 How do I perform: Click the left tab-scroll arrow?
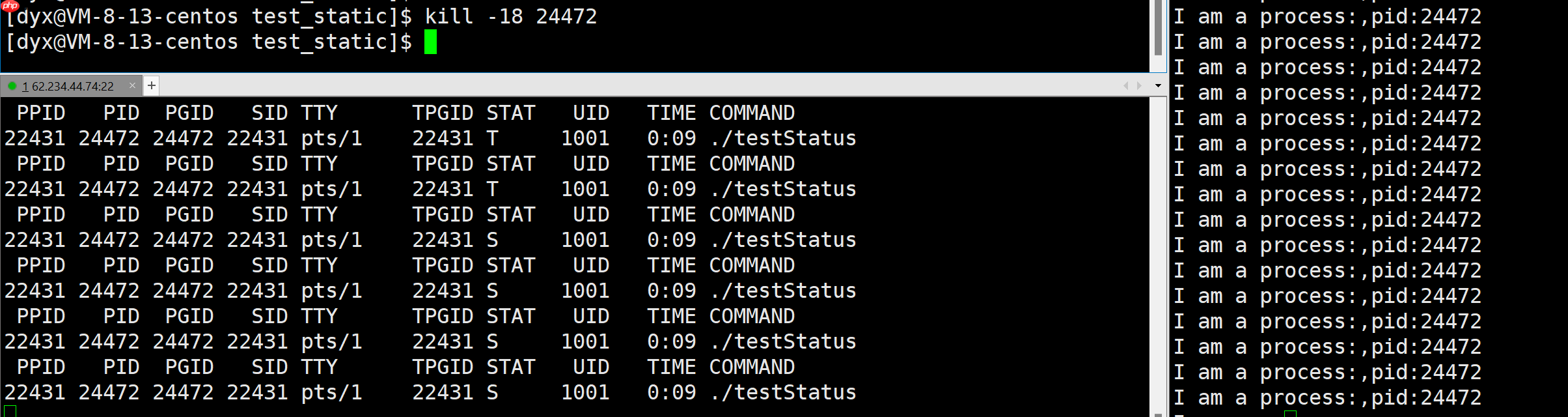(x=1126, y=85)
